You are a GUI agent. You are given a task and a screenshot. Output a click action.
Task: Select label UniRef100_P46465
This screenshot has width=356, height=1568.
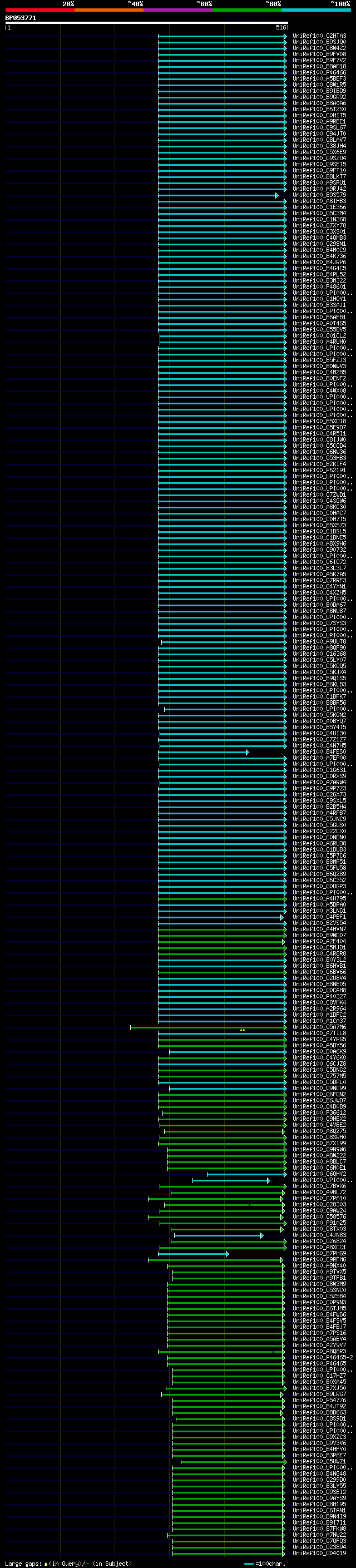pos(319,1364)
